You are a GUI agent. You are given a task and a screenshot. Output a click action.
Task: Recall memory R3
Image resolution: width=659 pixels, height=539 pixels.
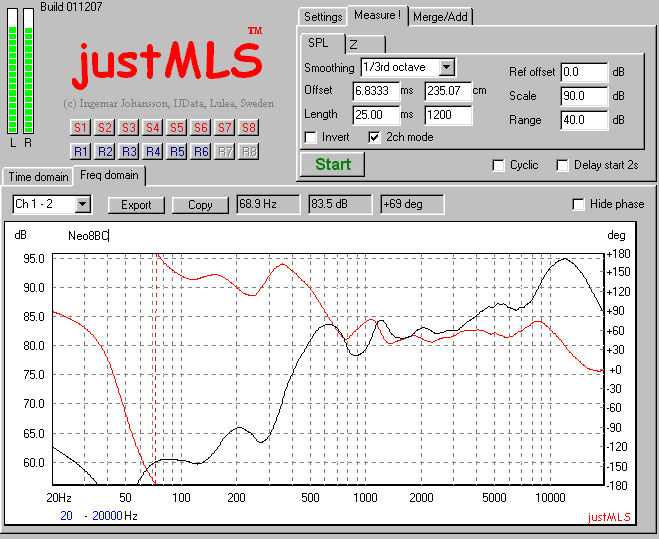(129, 151)
